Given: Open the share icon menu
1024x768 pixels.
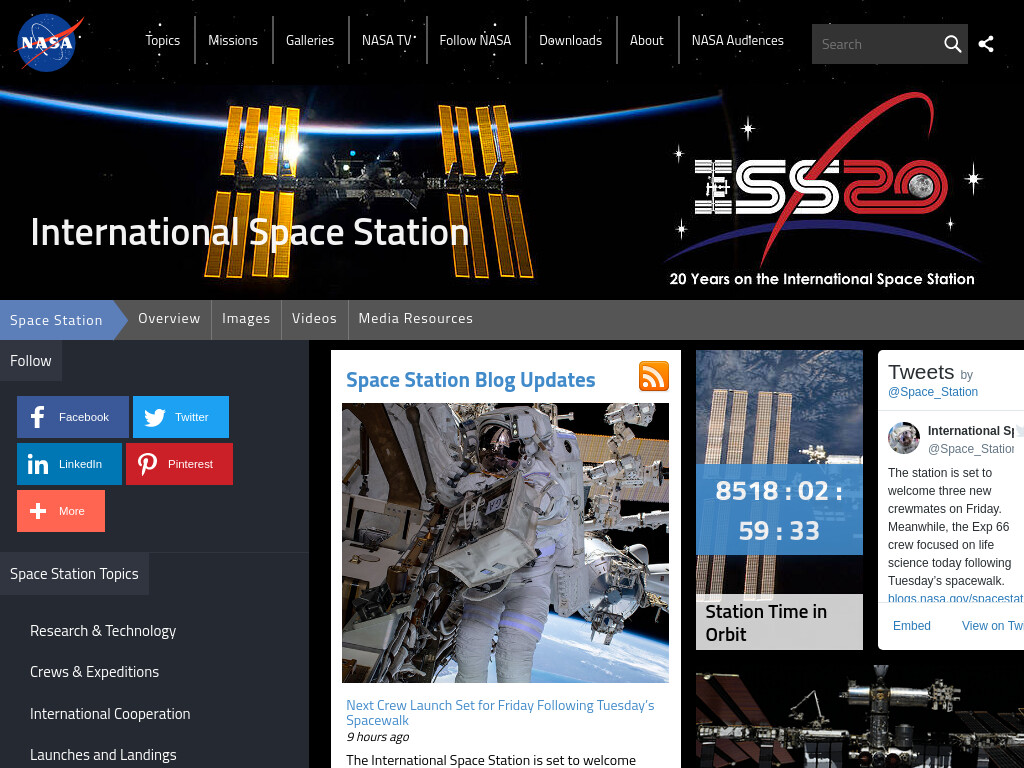Looking at the screenshot, I should click(986, 44).
